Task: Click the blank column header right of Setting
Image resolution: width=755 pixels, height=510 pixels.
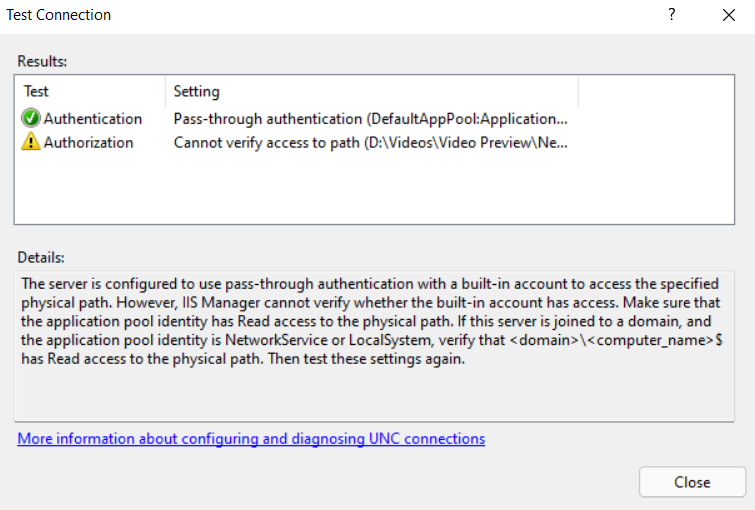Action: (x=657, y=91)
